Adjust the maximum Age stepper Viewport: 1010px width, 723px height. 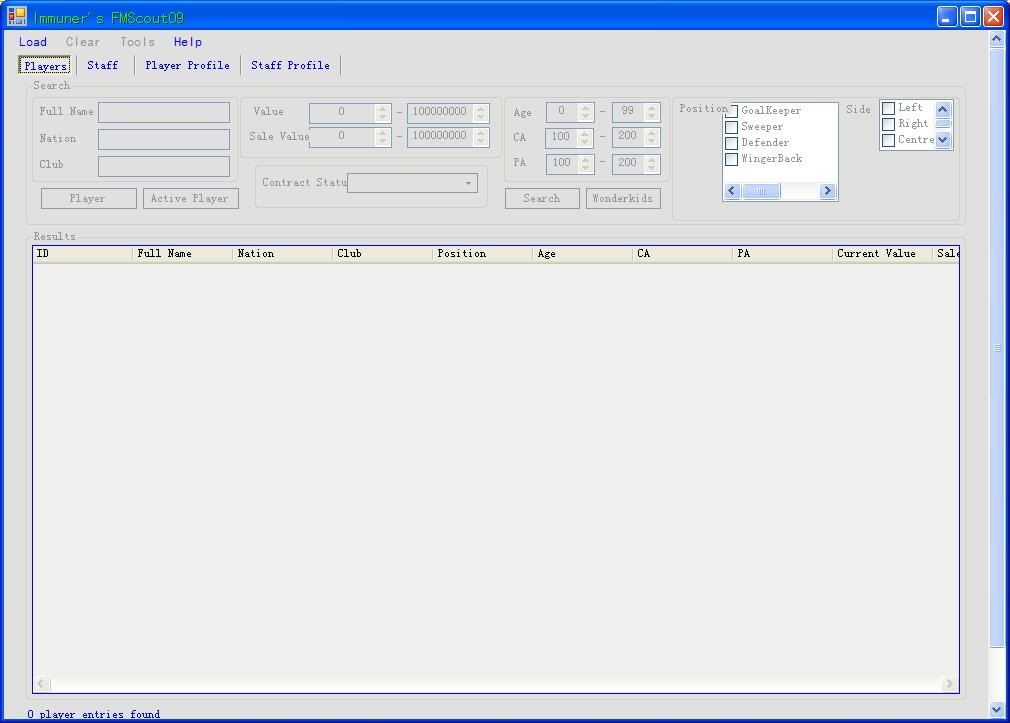[652, 112]
